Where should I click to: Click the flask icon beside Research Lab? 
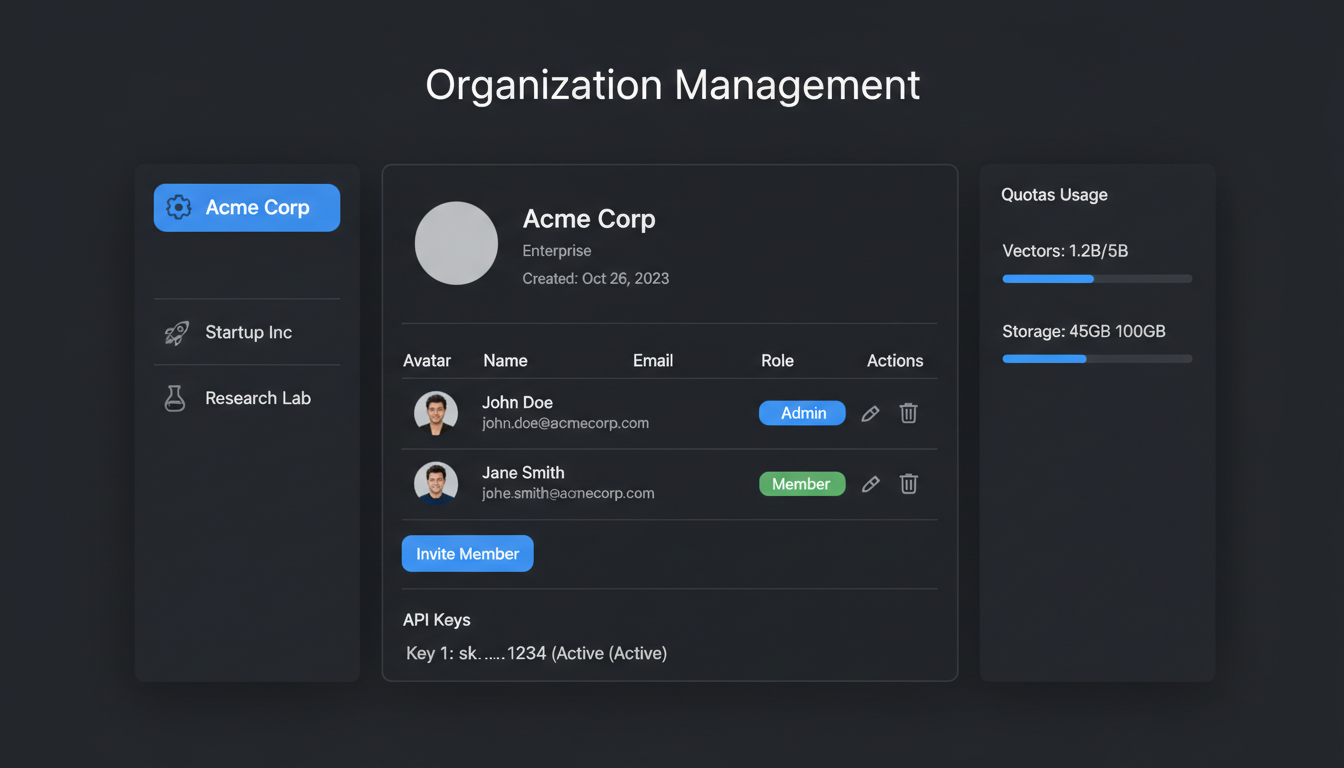point(175,397)
